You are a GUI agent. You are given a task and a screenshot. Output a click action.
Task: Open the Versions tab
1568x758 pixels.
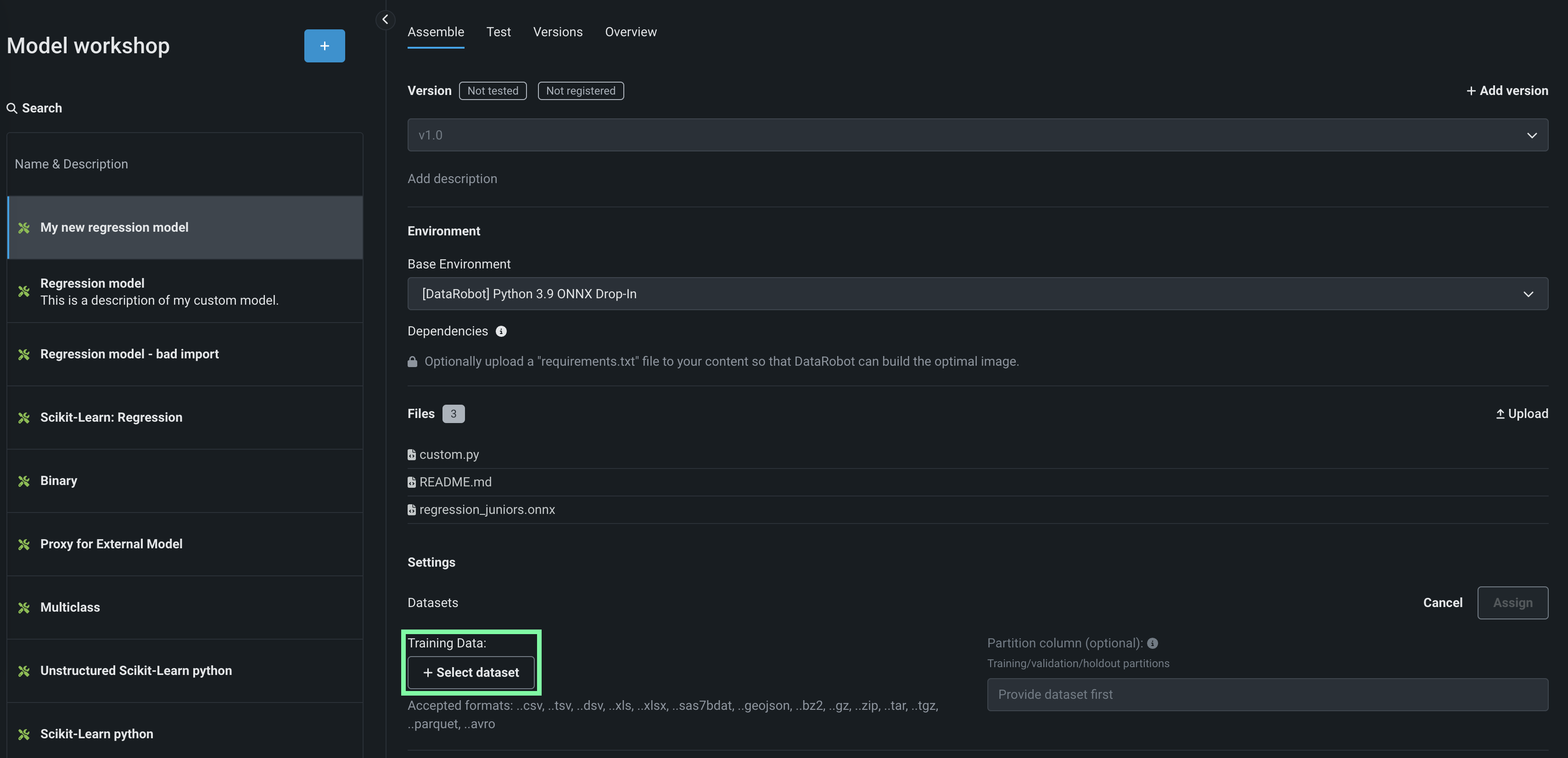coord(558,32)
